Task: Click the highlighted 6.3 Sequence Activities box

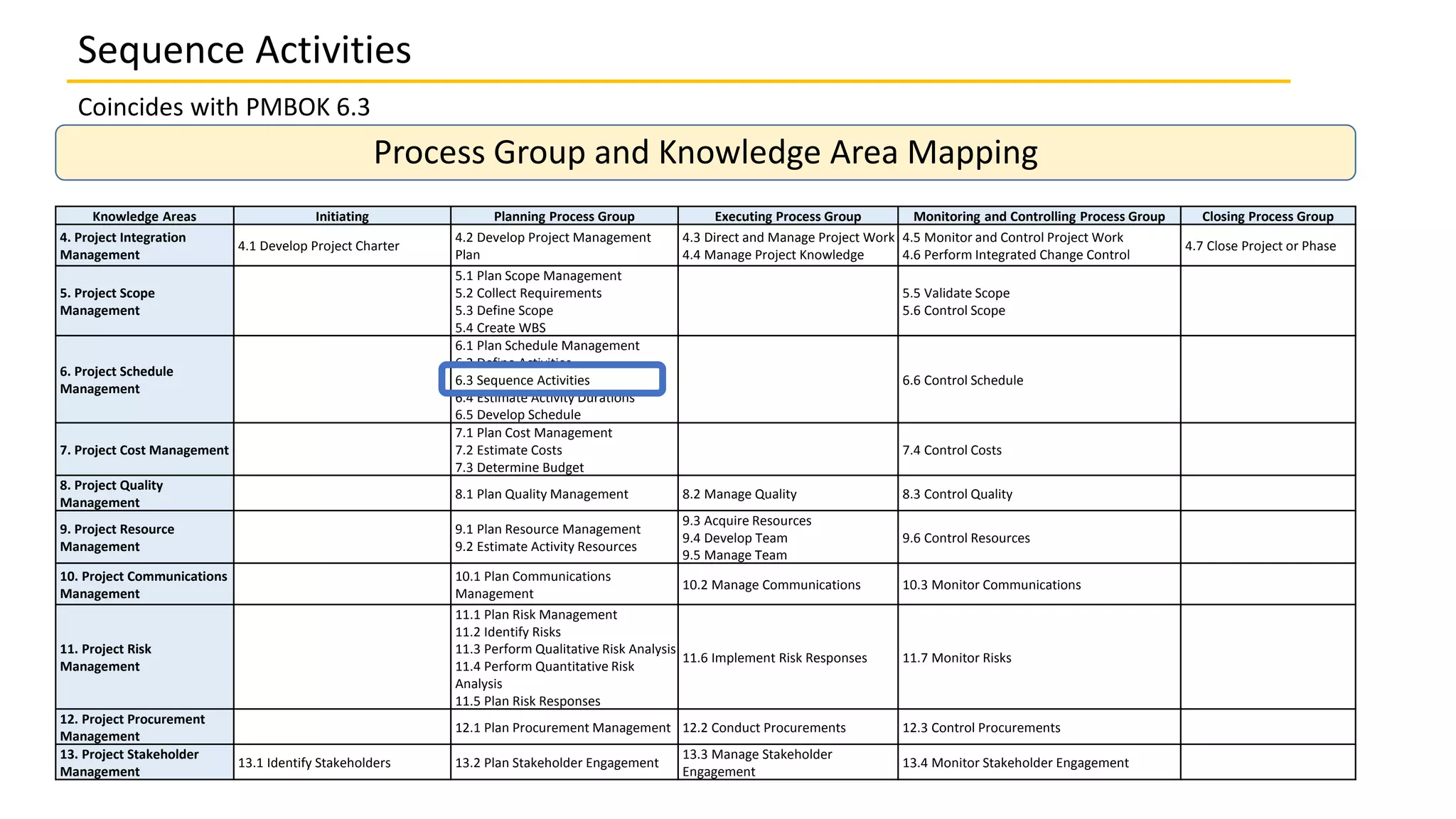Action: [x=552, y=380]
